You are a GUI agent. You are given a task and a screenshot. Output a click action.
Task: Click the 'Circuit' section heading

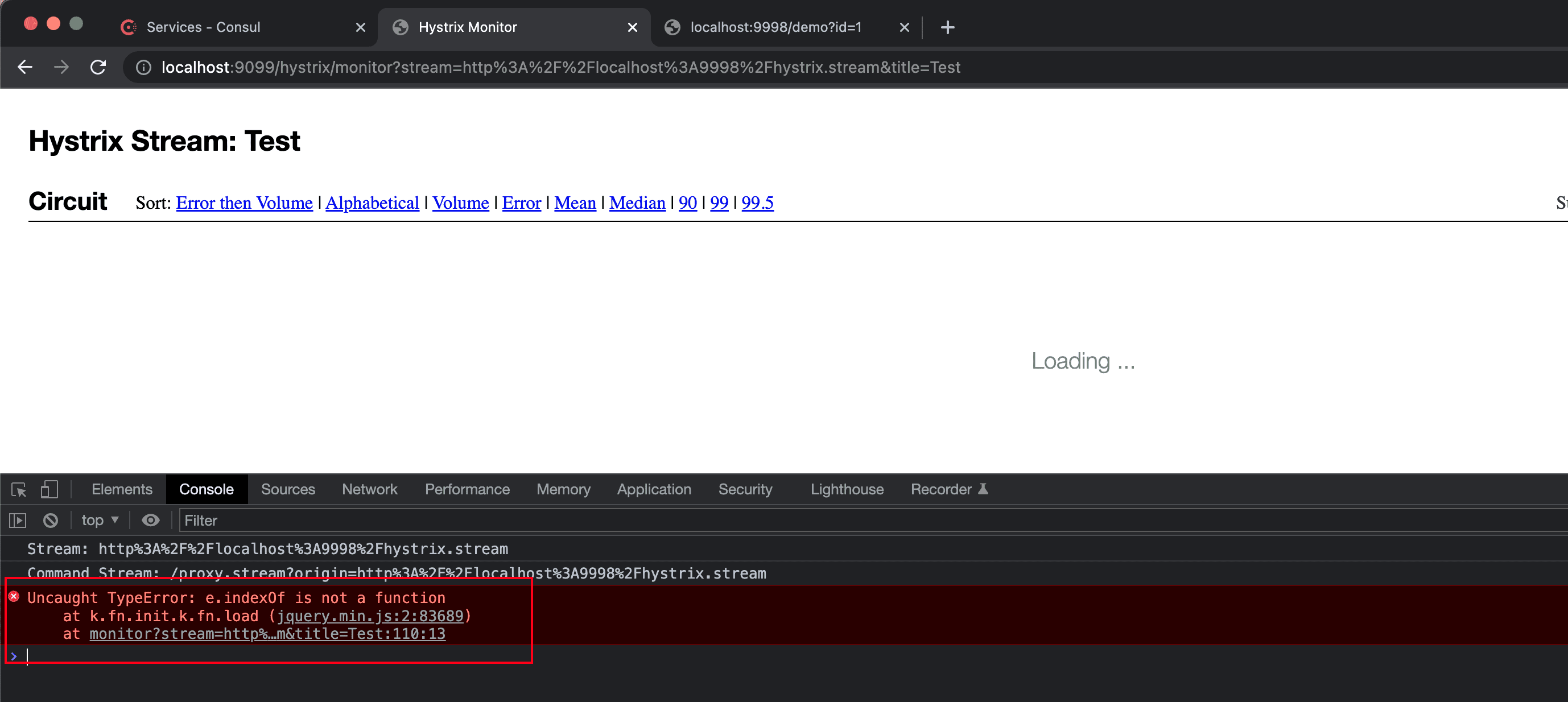(x=68, y=201)
